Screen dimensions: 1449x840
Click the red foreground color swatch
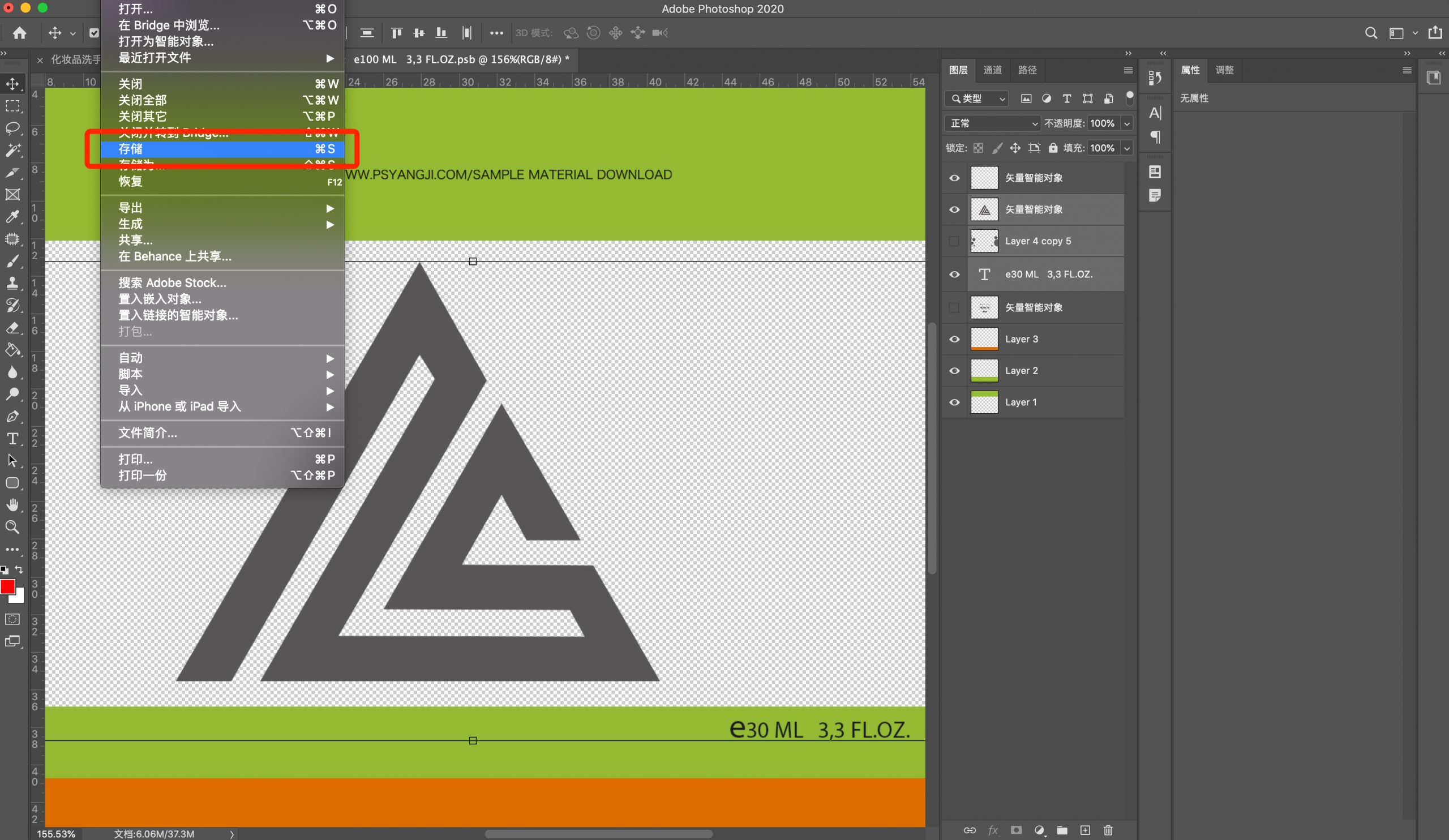[x=7, y=586]
